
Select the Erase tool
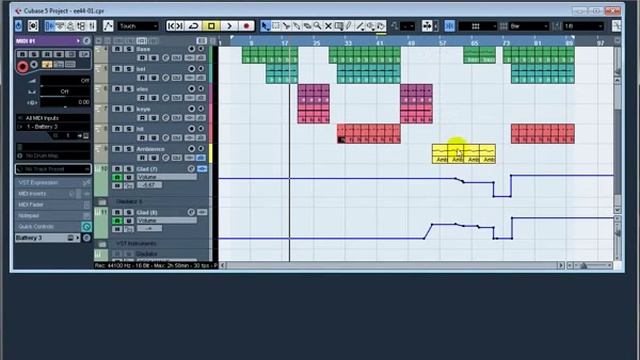click(x=307, y=26)
